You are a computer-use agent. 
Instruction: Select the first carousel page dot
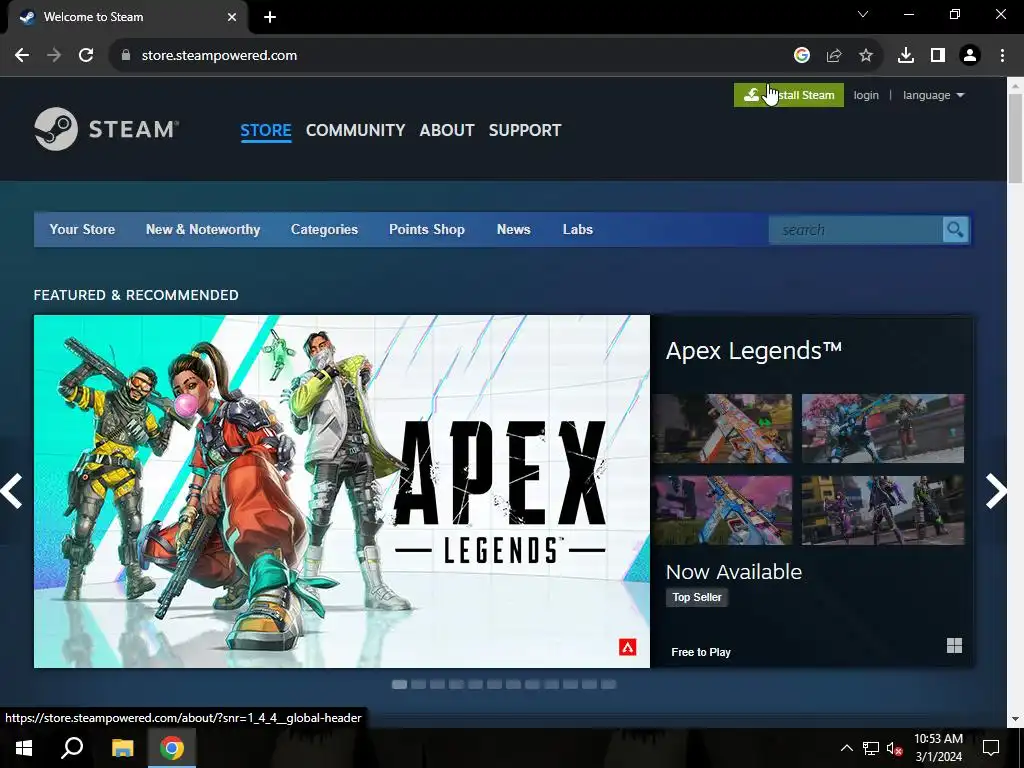(399, 684)
